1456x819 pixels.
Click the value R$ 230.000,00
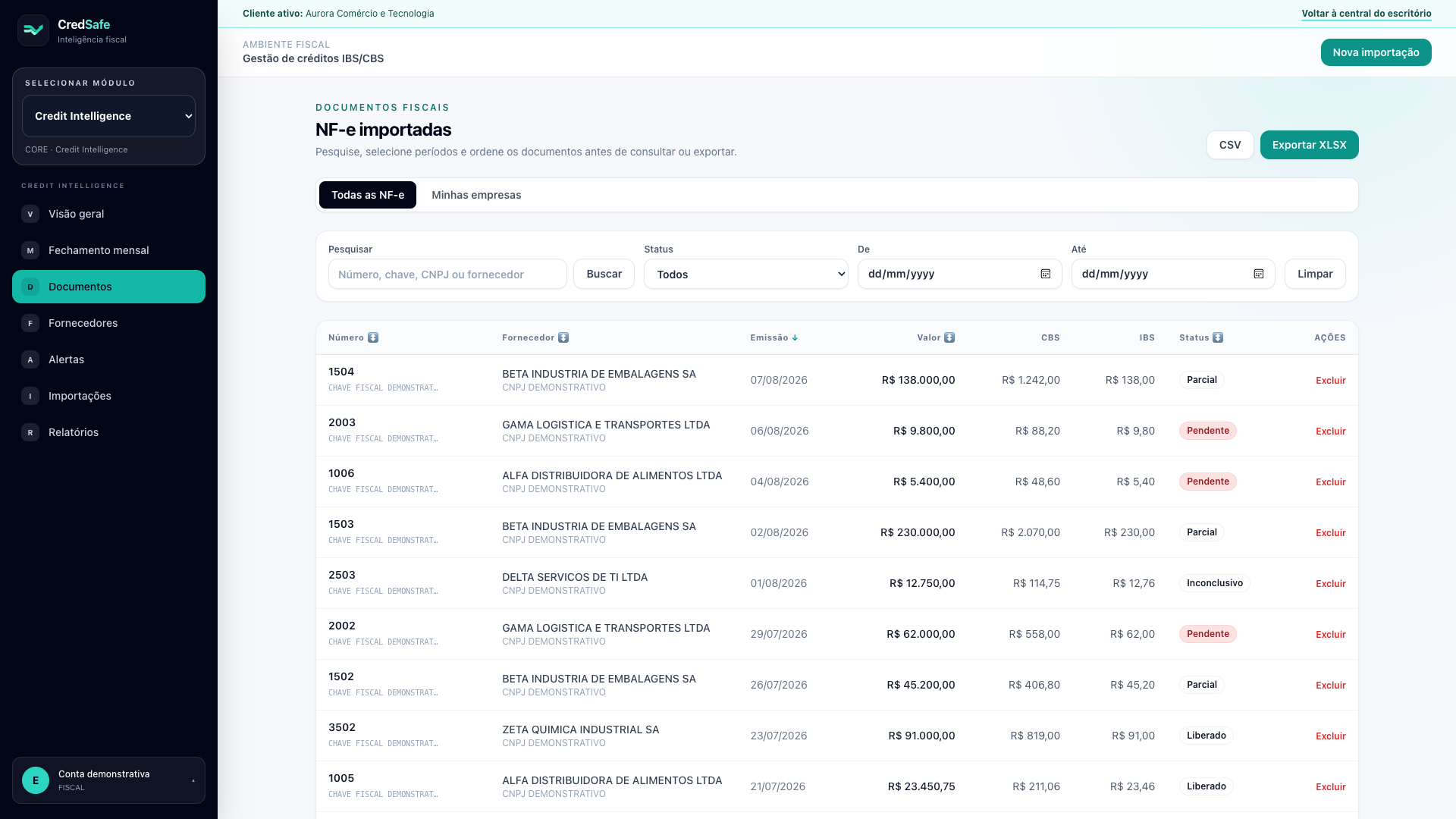pos(918,532)
